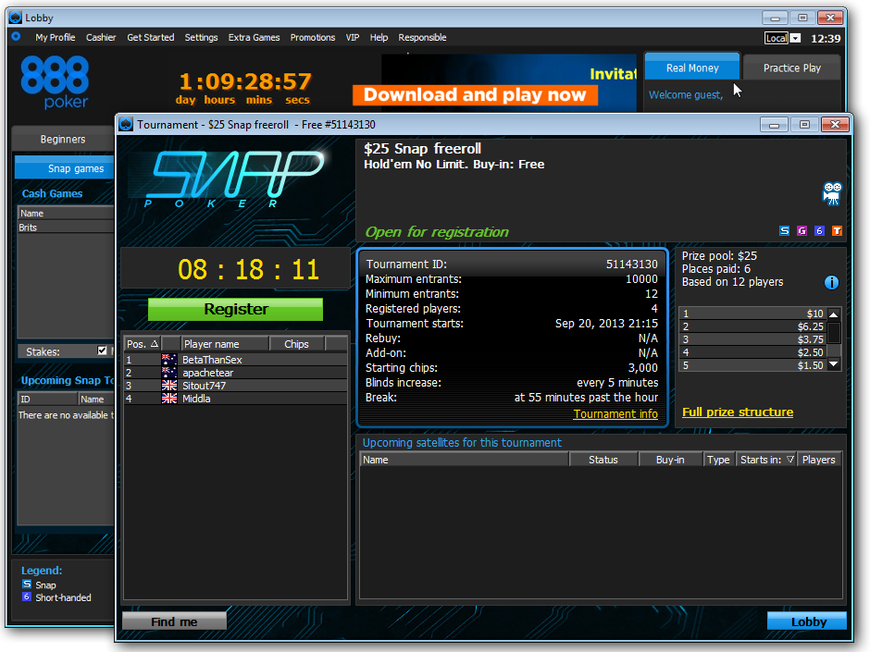The image size is (870, 652).
Task: Select player row apachetear
Action: point(235,372)
